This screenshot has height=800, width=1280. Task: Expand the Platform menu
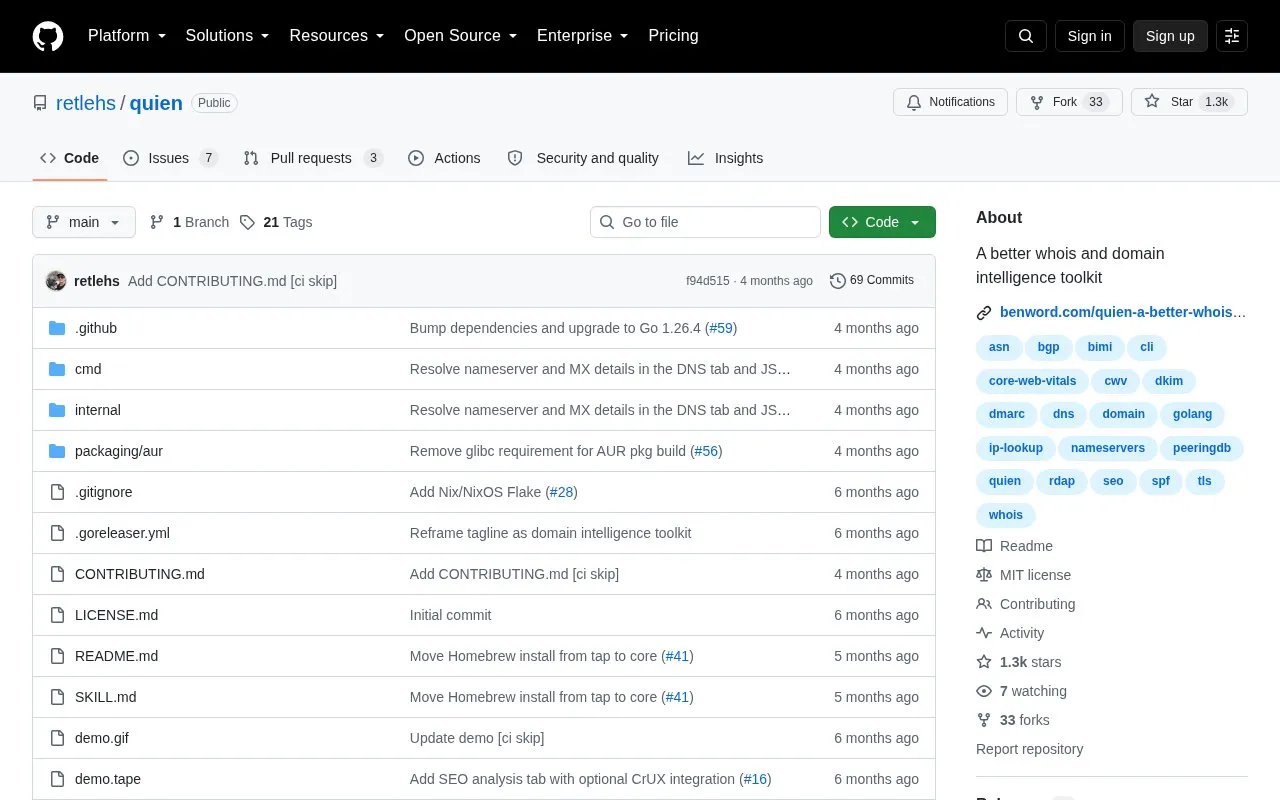(x=127, y=36)
